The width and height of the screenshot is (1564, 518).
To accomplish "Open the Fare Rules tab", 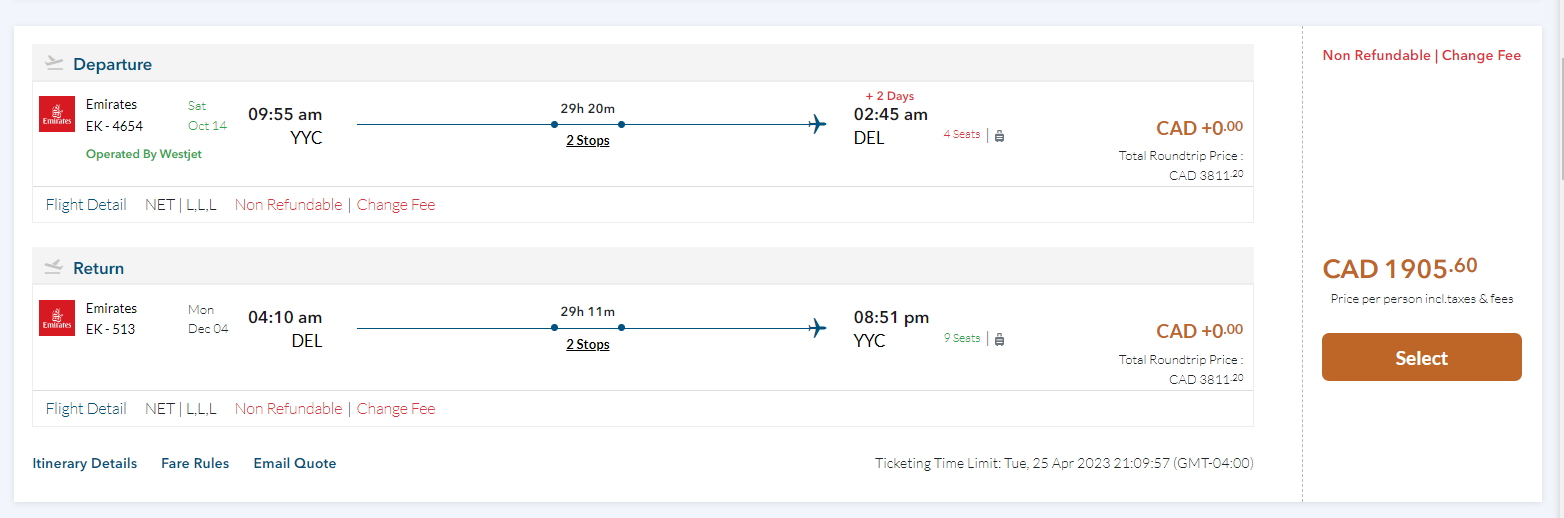I will [x=195, y=463].
